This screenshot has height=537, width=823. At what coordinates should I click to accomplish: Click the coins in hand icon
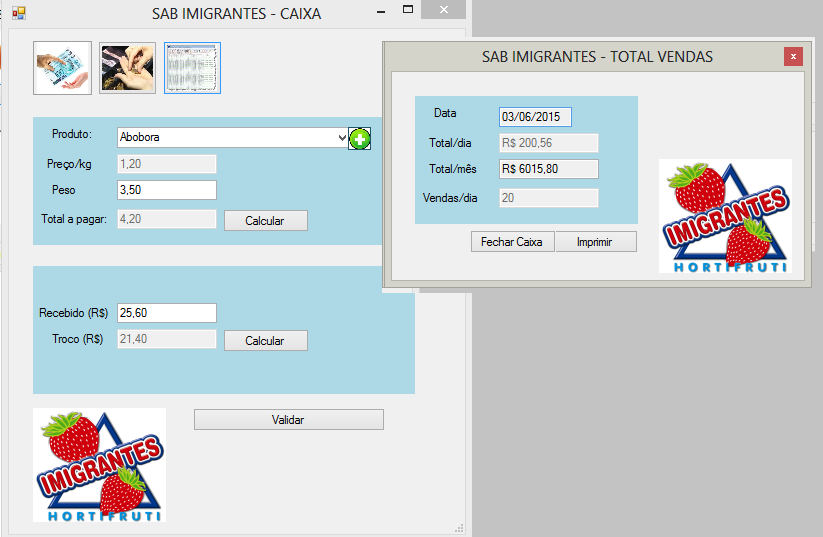click(127, 68)
